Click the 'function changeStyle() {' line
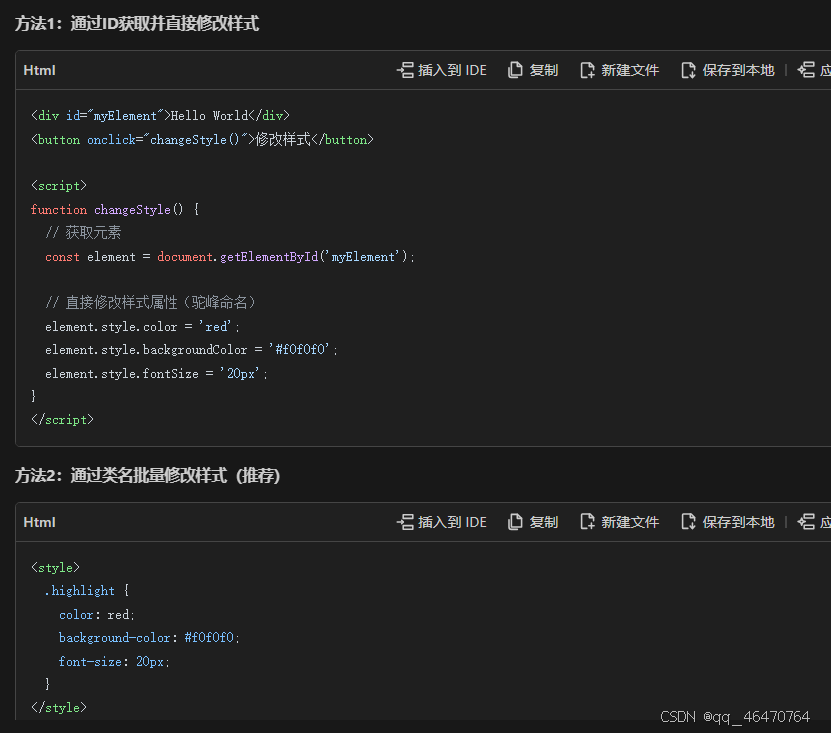Viewport: 831px width, 733px height. [115, 210]
